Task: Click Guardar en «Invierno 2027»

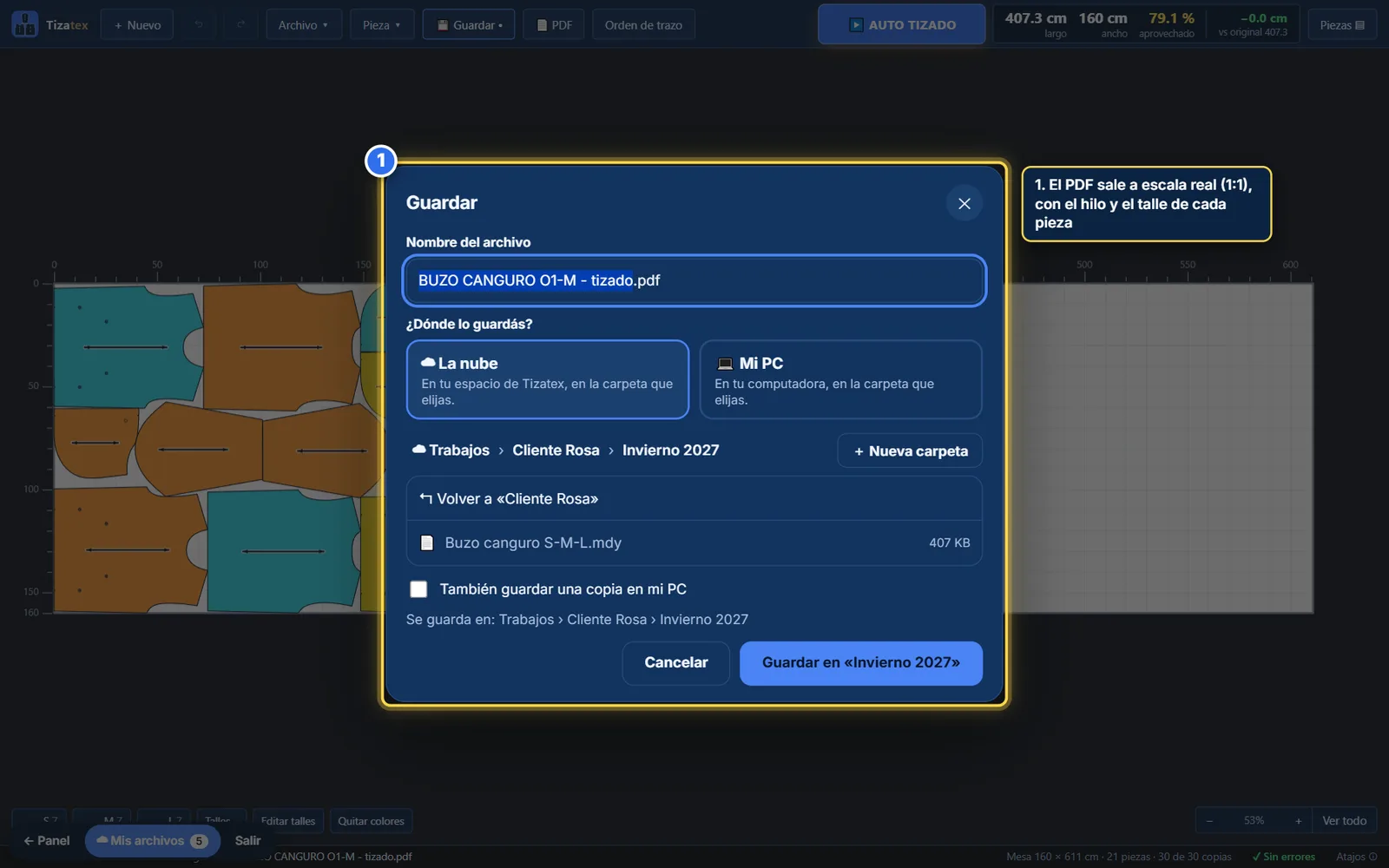Action: (x=861, y=662)
